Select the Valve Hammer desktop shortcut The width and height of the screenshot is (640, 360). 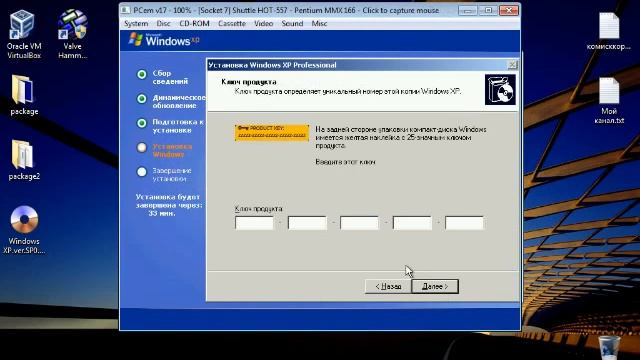(72, 35)
